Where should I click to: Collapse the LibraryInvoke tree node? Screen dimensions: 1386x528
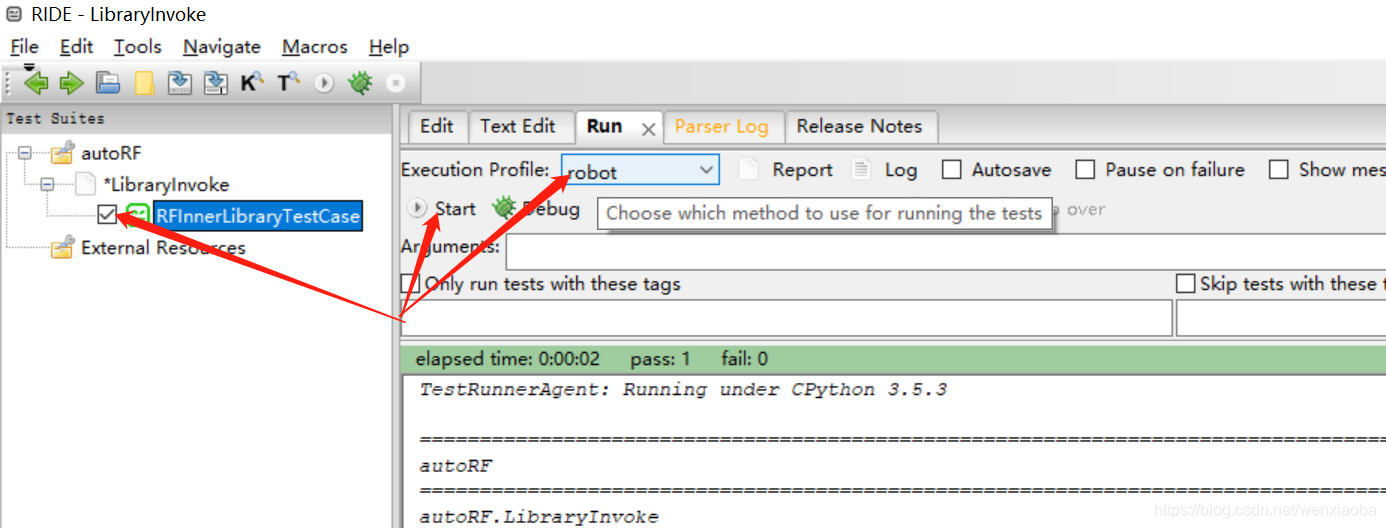pyautogui.click(x=47, y=185)
